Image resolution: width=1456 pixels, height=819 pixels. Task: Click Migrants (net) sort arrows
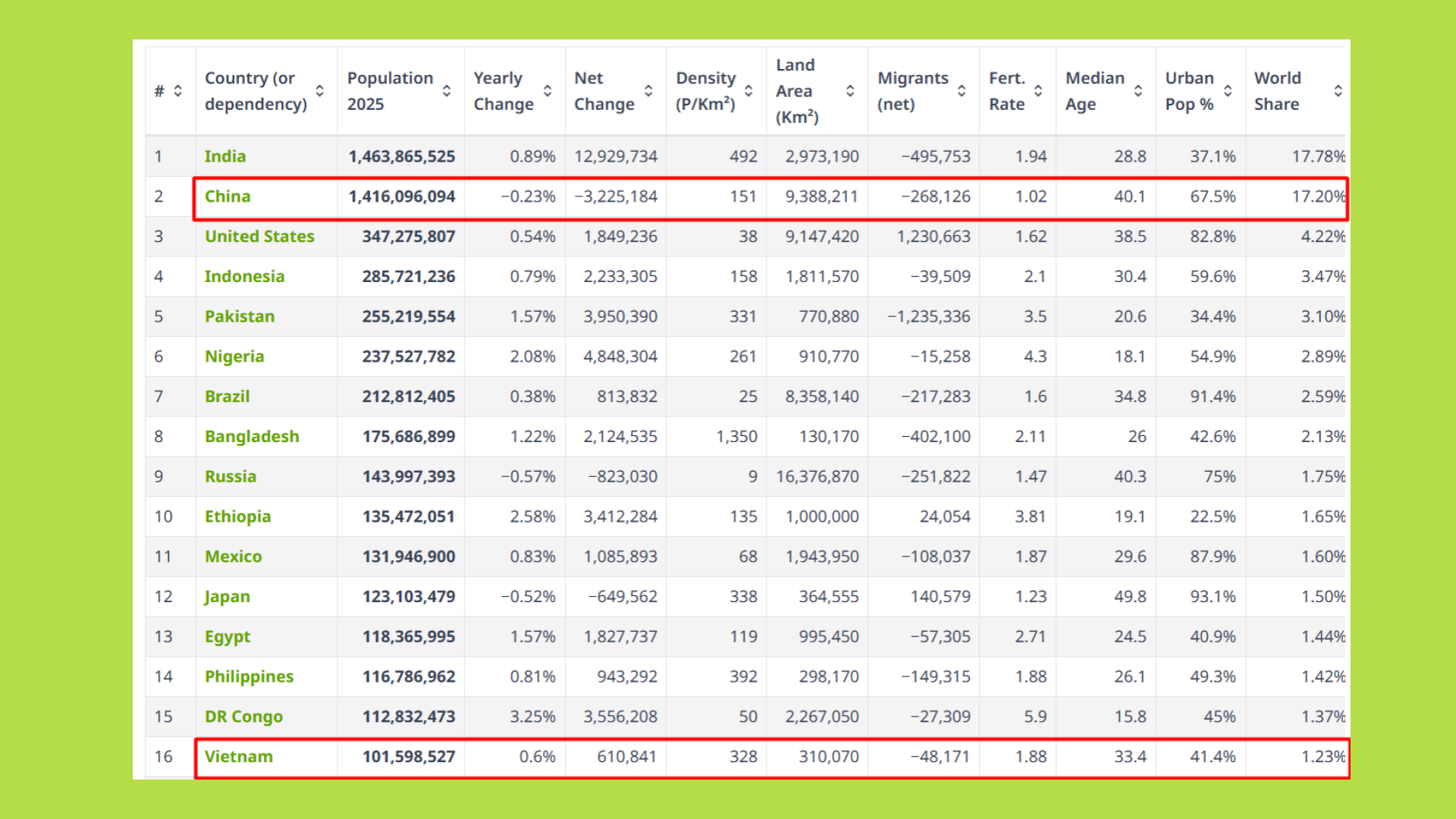pos(962,91)
